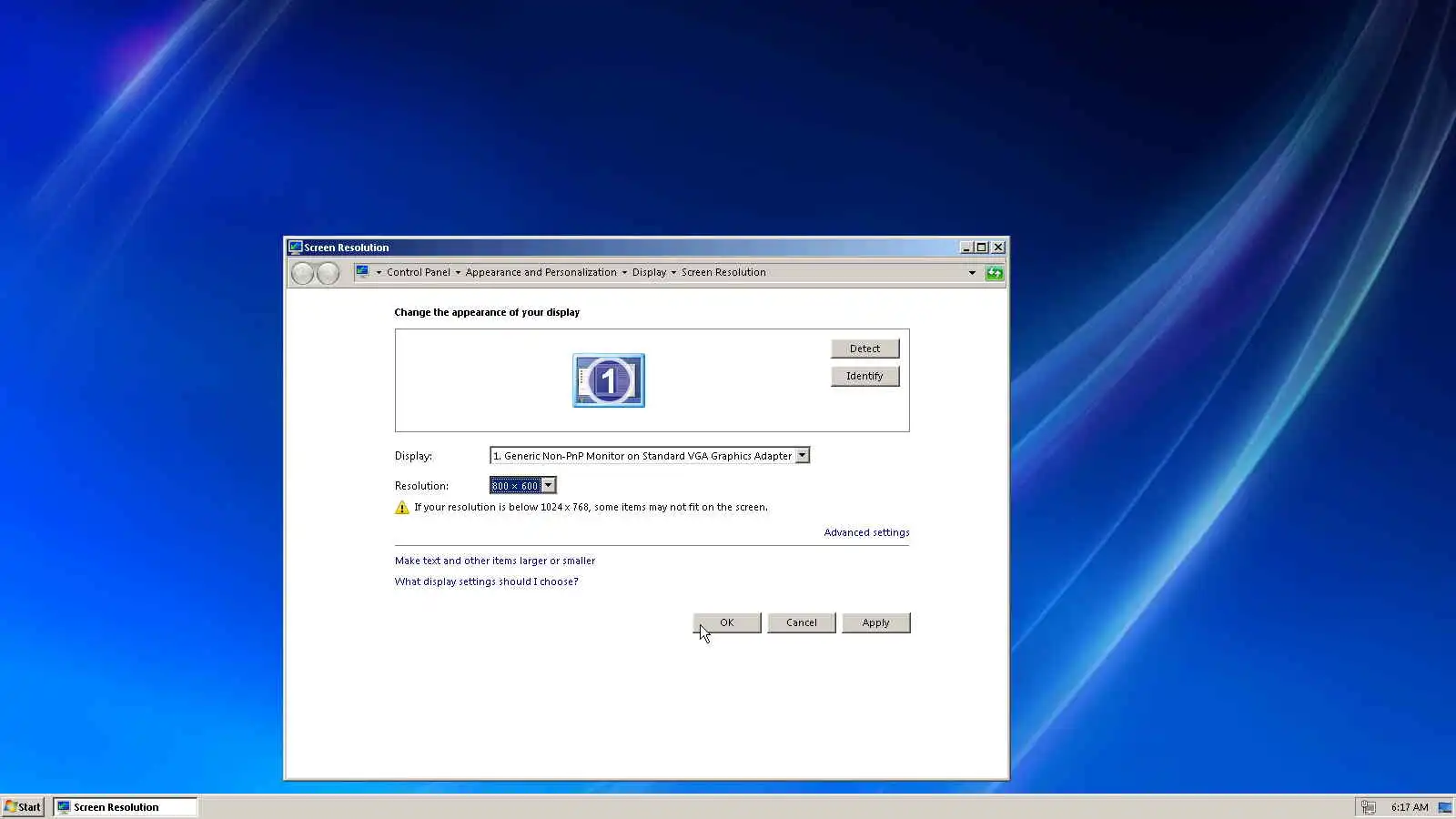Click the yellow warning icon below Resolution

402,508
